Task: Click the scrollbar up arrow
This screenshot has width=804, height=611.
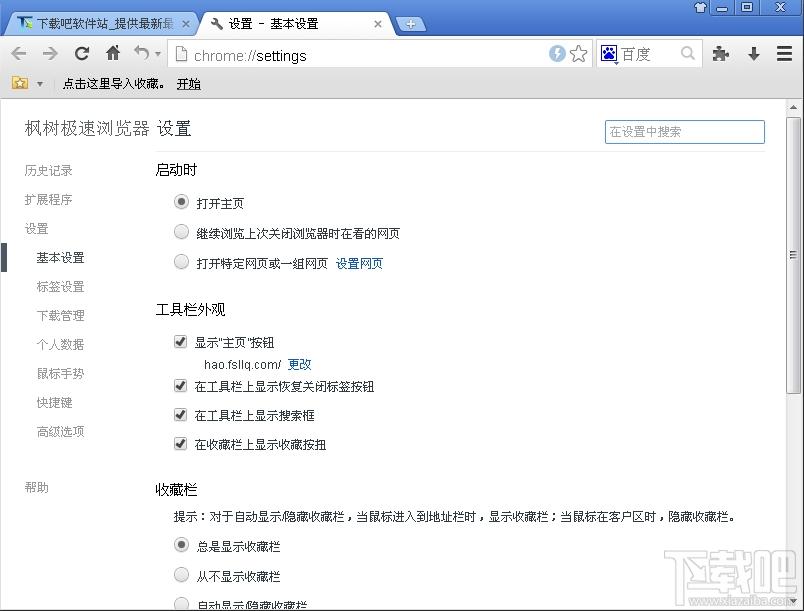Action: tap(793, 107)
